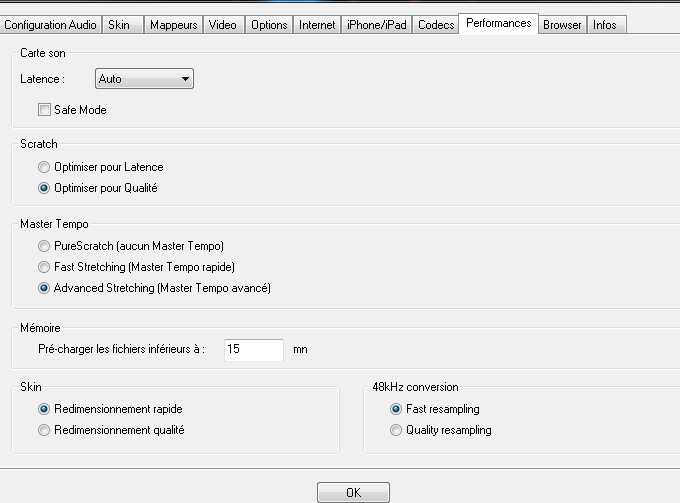The width and height of the screenshot is (680, 503).
Task: Enable the Safe Mode checkbox
Action: click(44, 110)
